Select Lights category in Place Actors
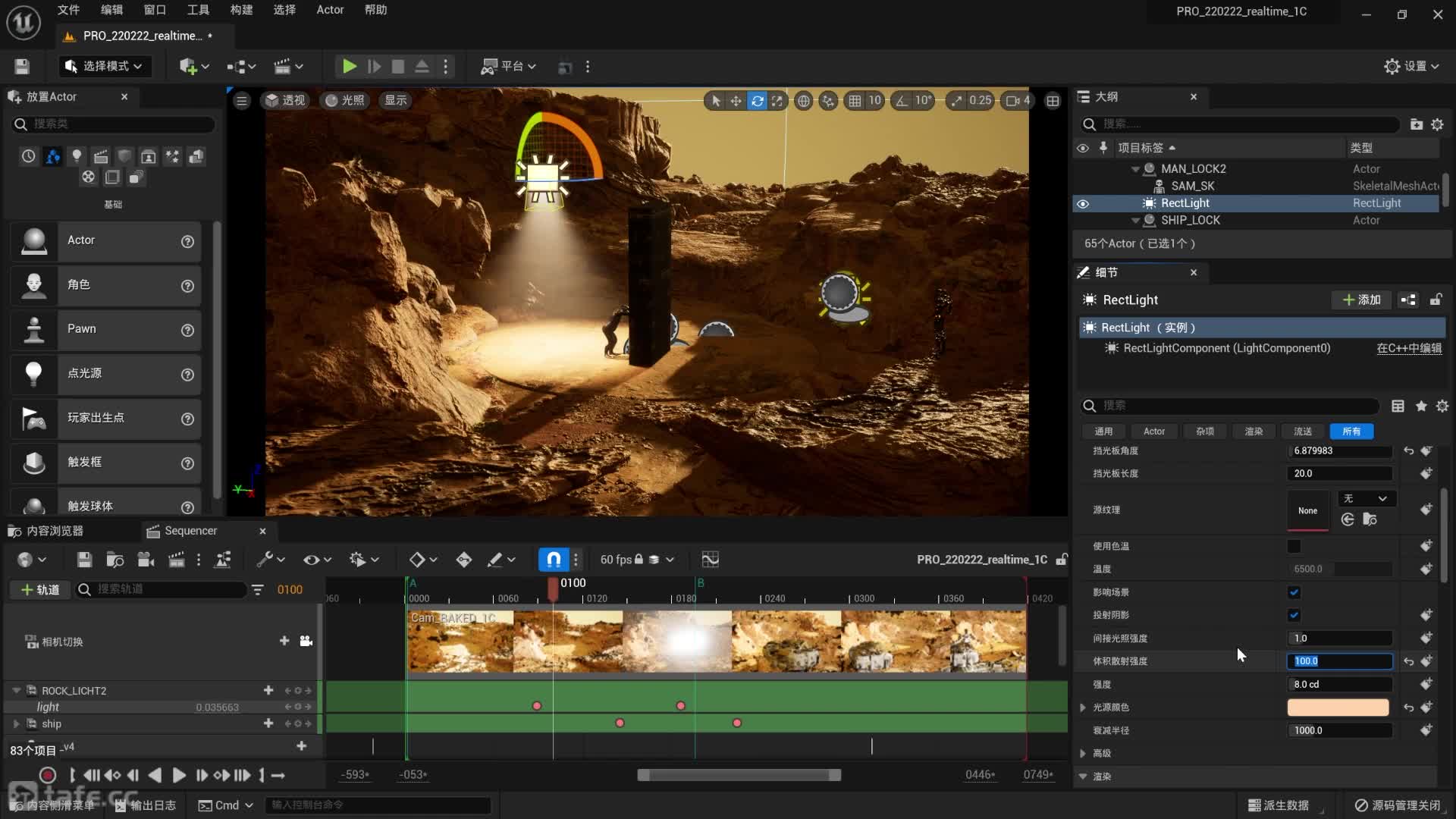1456x819 pixels. pyautogui.click(x=77, y=156)
